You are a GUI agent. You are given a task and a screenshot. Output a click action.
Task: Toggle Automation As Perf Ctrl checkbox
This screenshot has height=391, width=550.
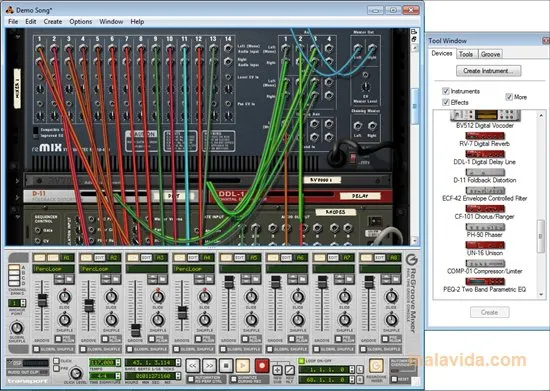click(191, 379)
